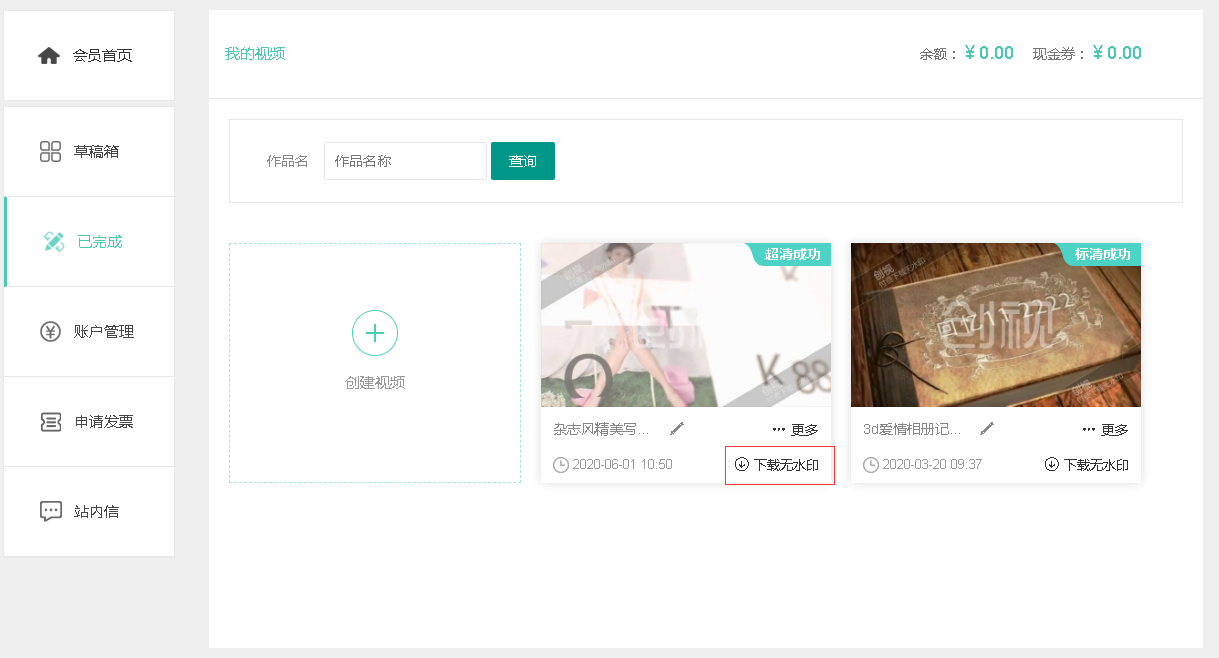Open 站内信 messages in the sidebar
This screenshot has width=1219, height=658.
tap(89, 512)
